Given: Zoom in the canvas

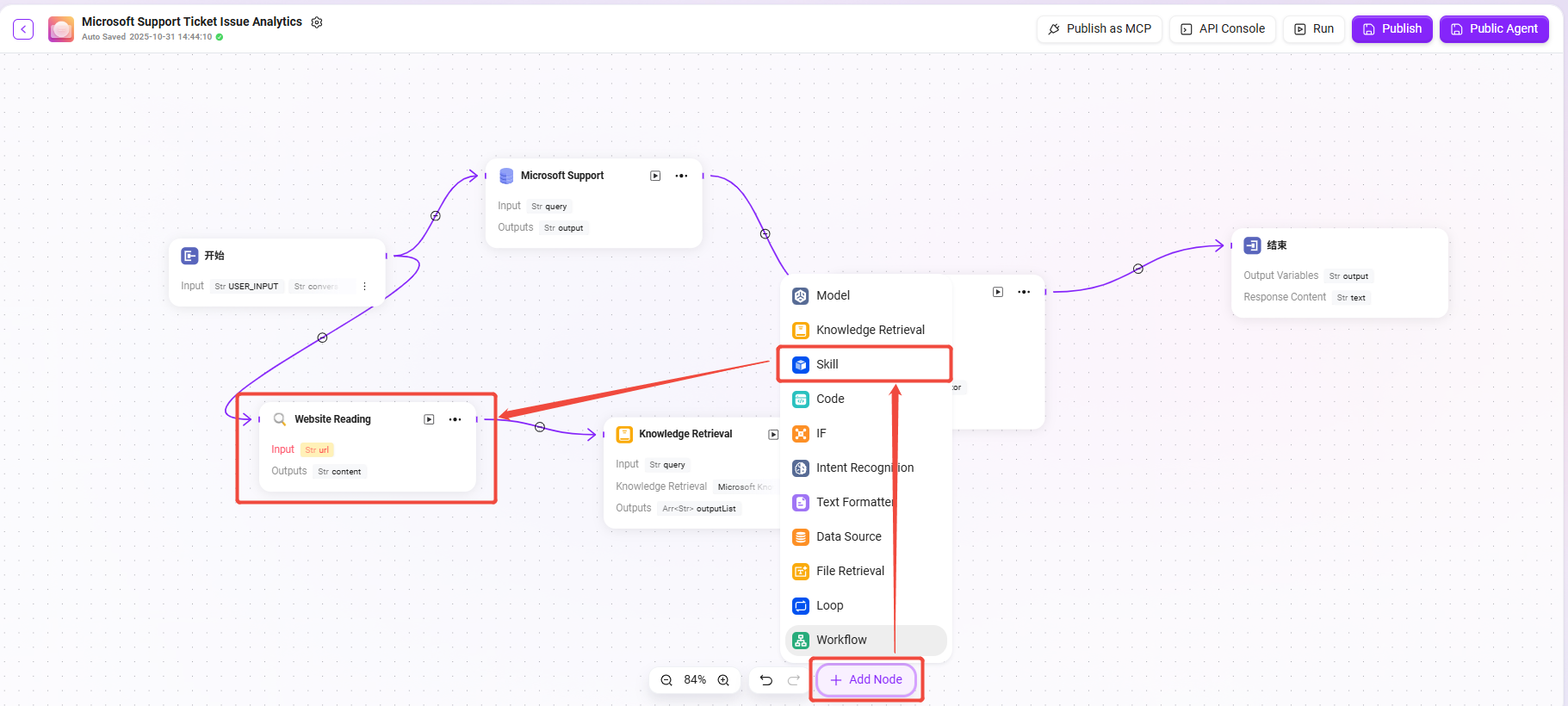Looking at the screenshot, I should click(723, 680).
